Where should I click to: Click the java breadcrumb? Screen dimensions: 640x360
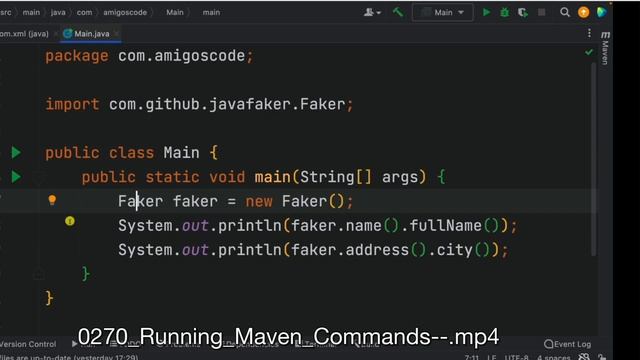pyautogui.click(x=58, y=12)
